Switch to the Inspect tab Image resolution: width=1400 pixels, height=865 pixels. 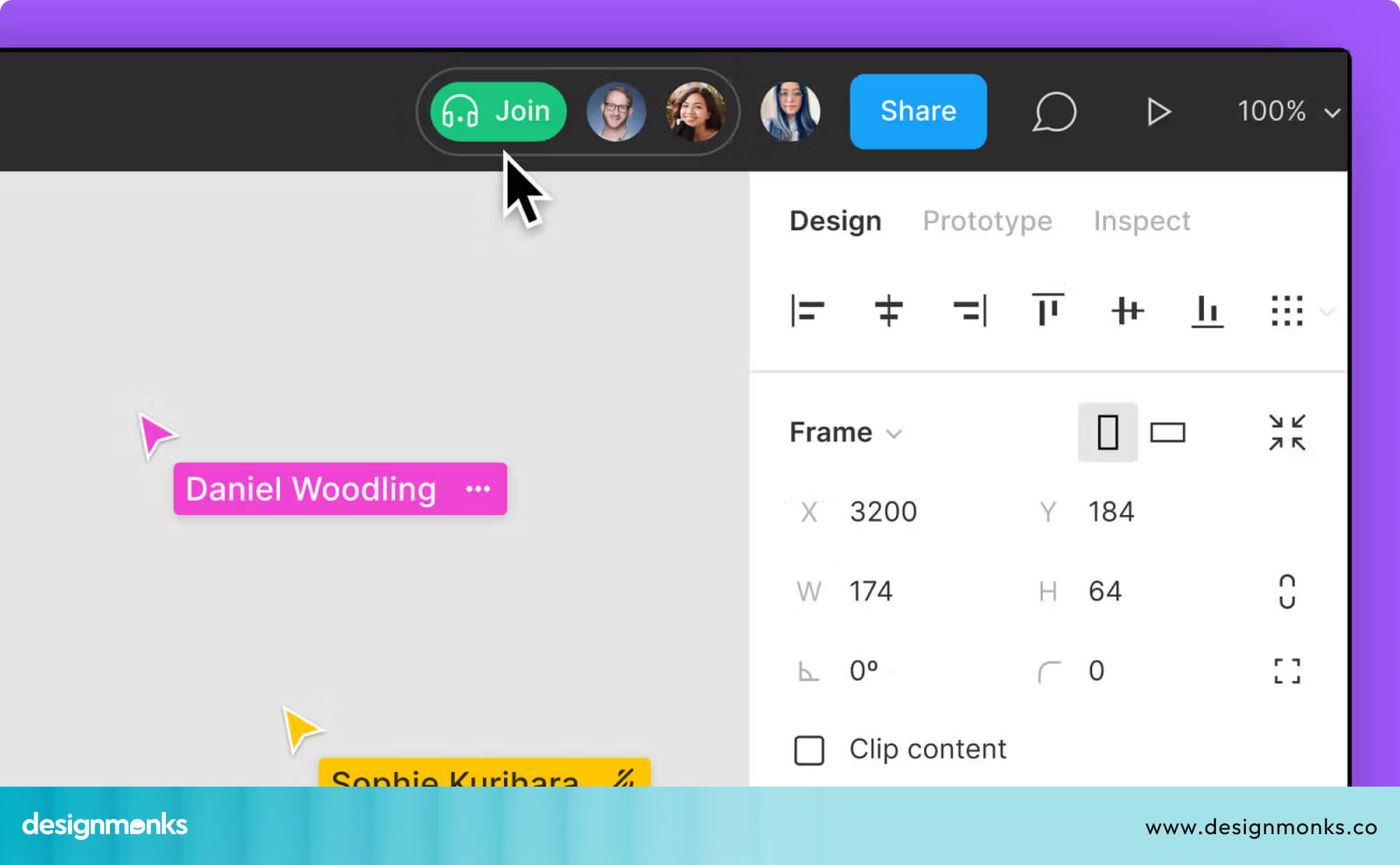[1142, 221]
